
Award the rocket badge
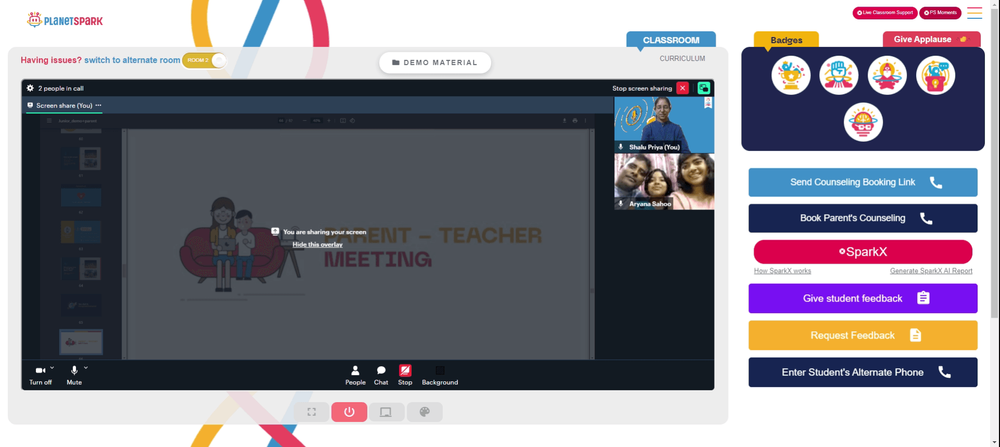887,75
